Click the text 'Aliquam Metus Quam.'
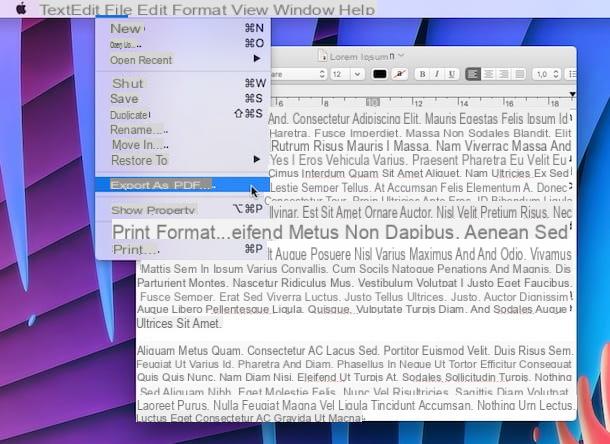 188,351
